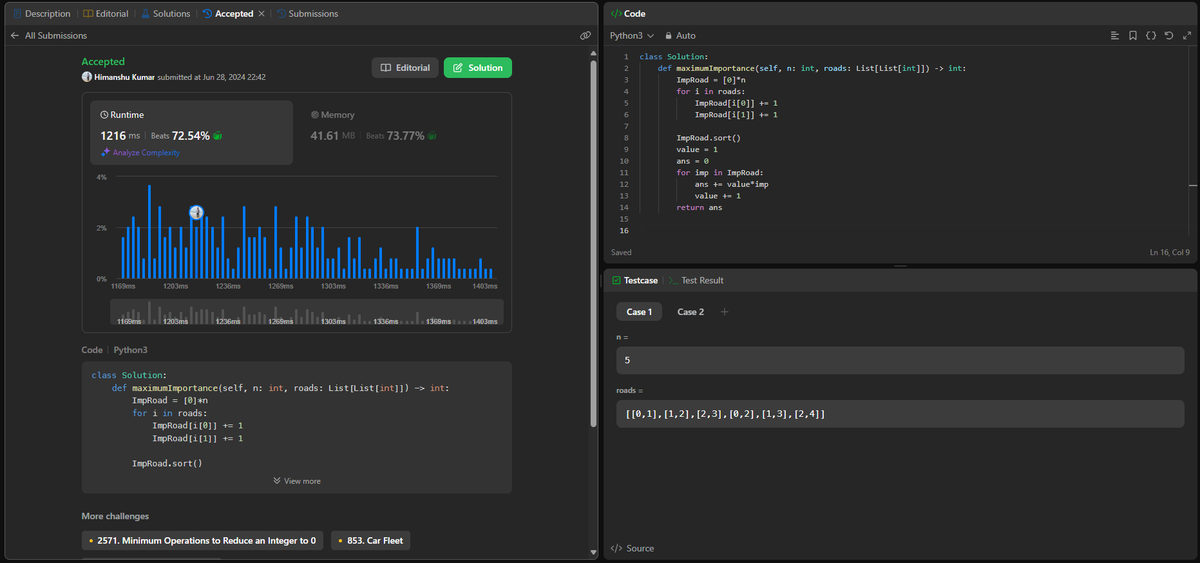Open the Python3 language dropdown
The width and height of the screenshot is (1200, 563).
[632, 35]
